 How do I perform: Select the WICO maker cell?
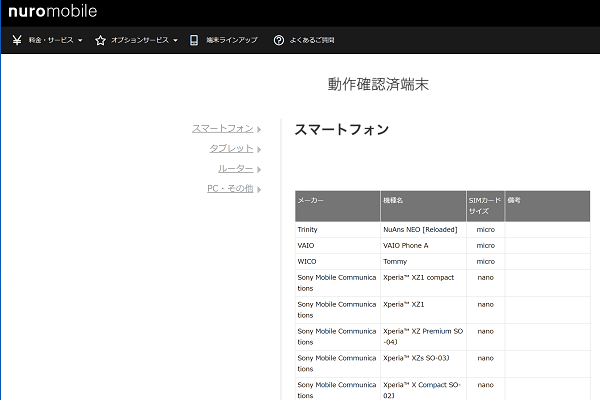pos(338,262)
